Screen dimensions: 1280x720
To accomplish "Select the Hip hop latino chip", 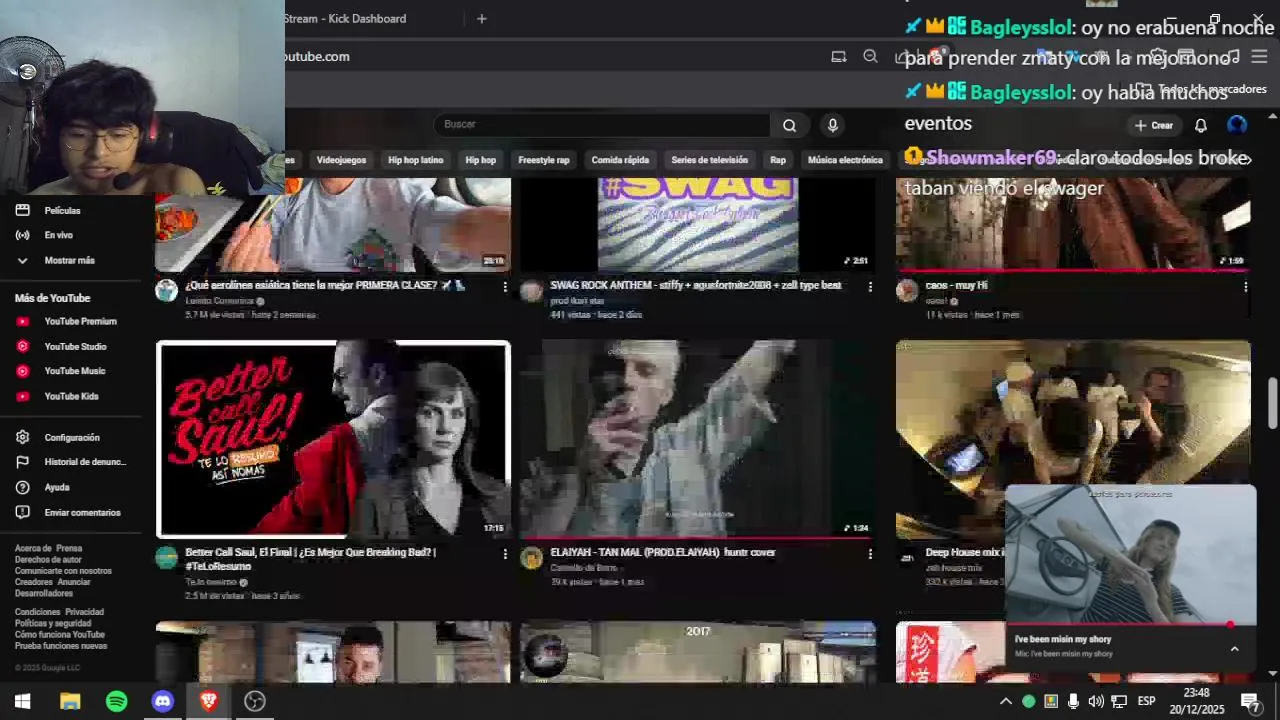I will coord(415,160).
